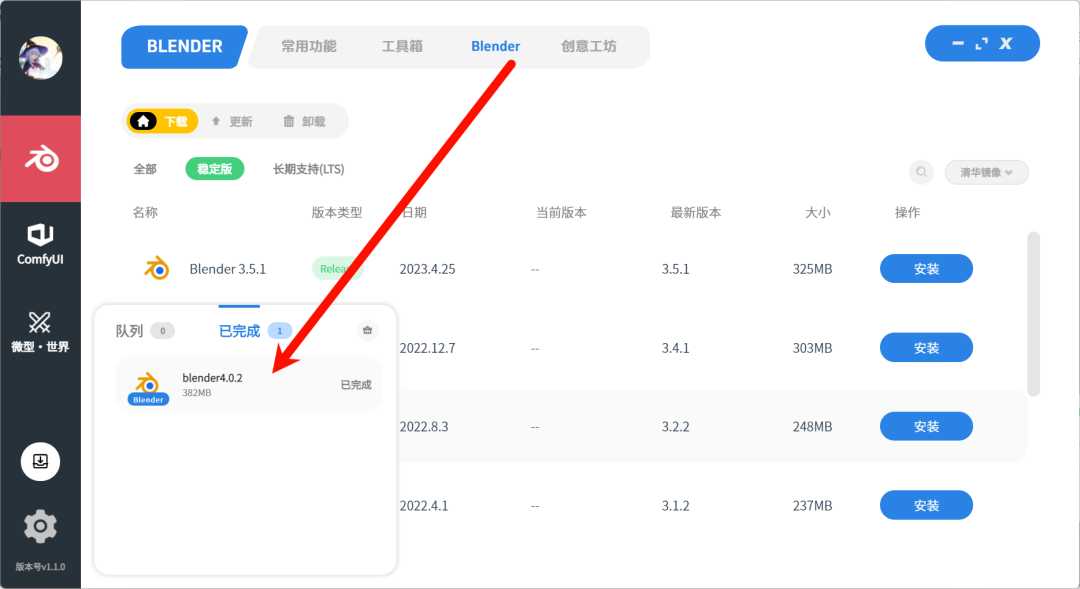Open the ComfyUI sidebar section
This screenshot has height=589, width=1080.
pos(40,244)
